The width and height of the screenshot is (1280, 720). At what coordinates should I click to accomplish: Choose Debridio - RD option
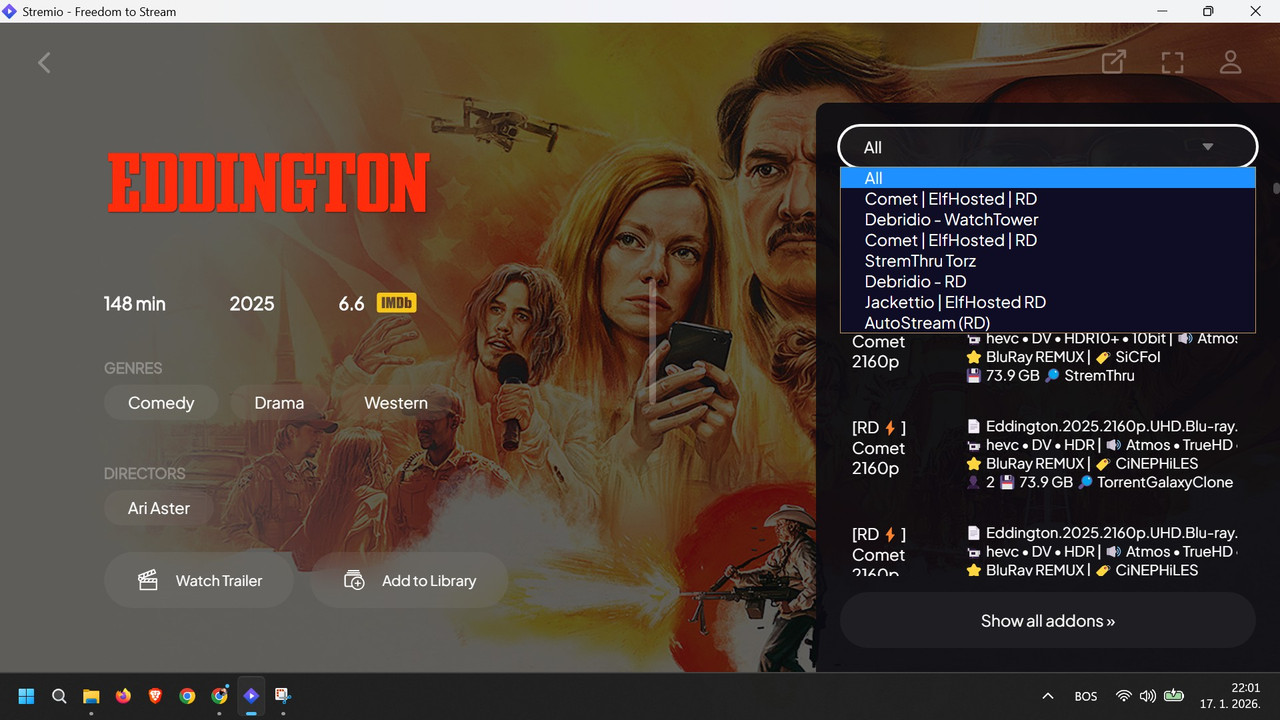click(x=1047, y=282)
